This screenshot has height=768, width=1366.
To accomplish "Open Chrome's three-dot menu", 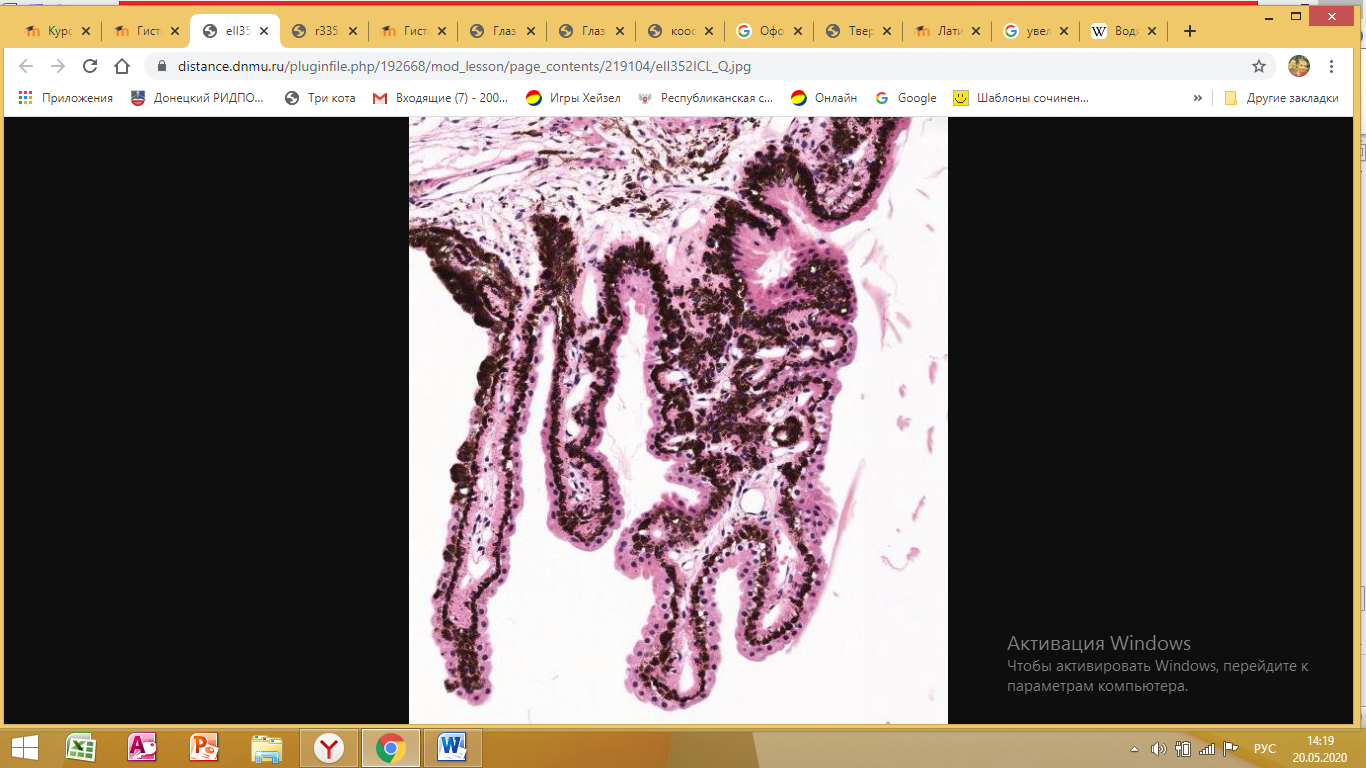I will 1332,66.
